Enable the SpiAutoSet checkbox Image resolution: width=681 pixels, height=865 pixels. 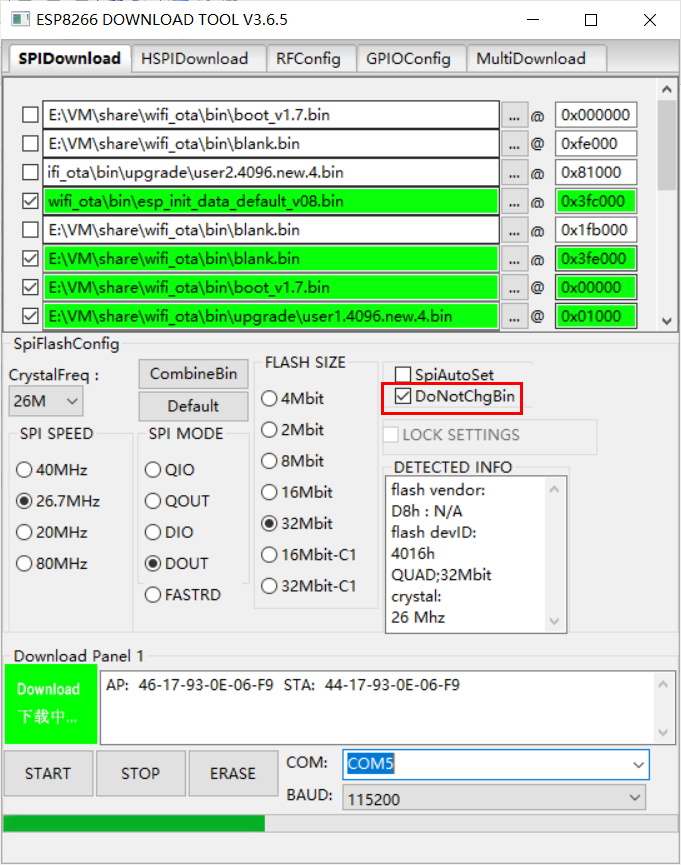403,375
